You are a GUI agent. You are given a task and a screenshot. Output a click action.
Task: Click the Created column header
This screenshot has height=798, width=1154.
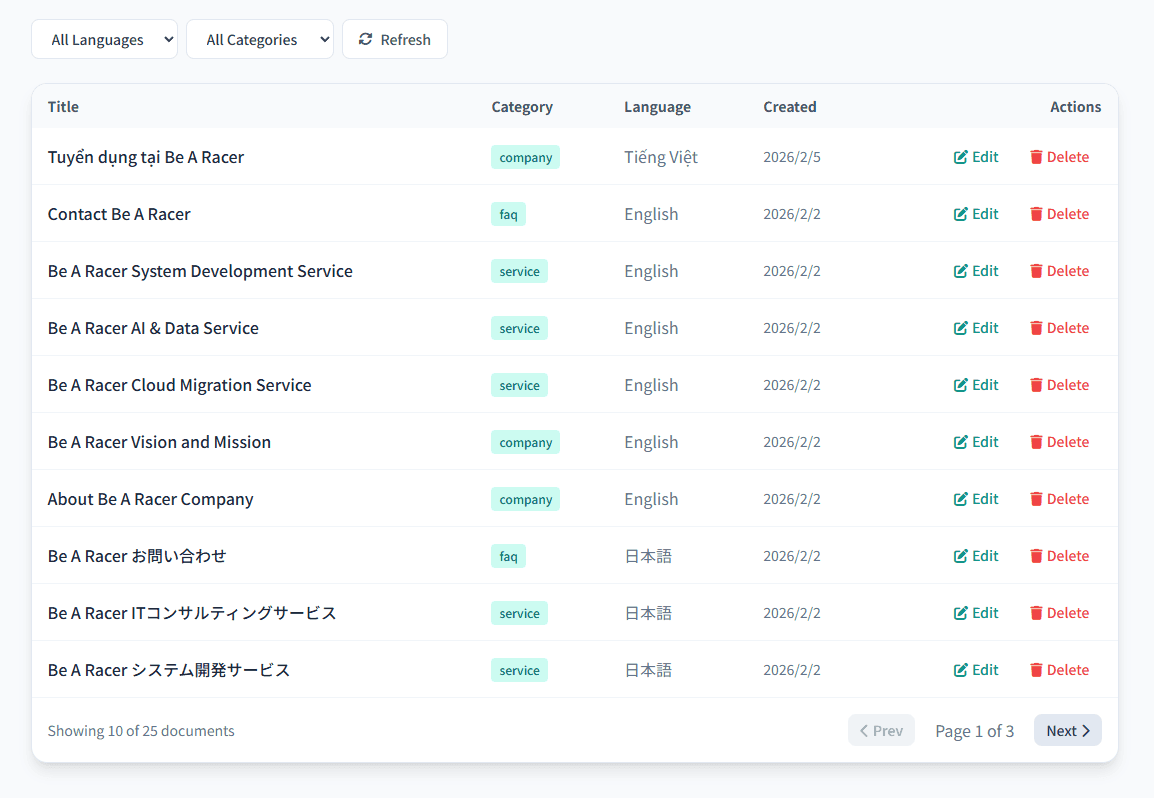coord(790,107)
